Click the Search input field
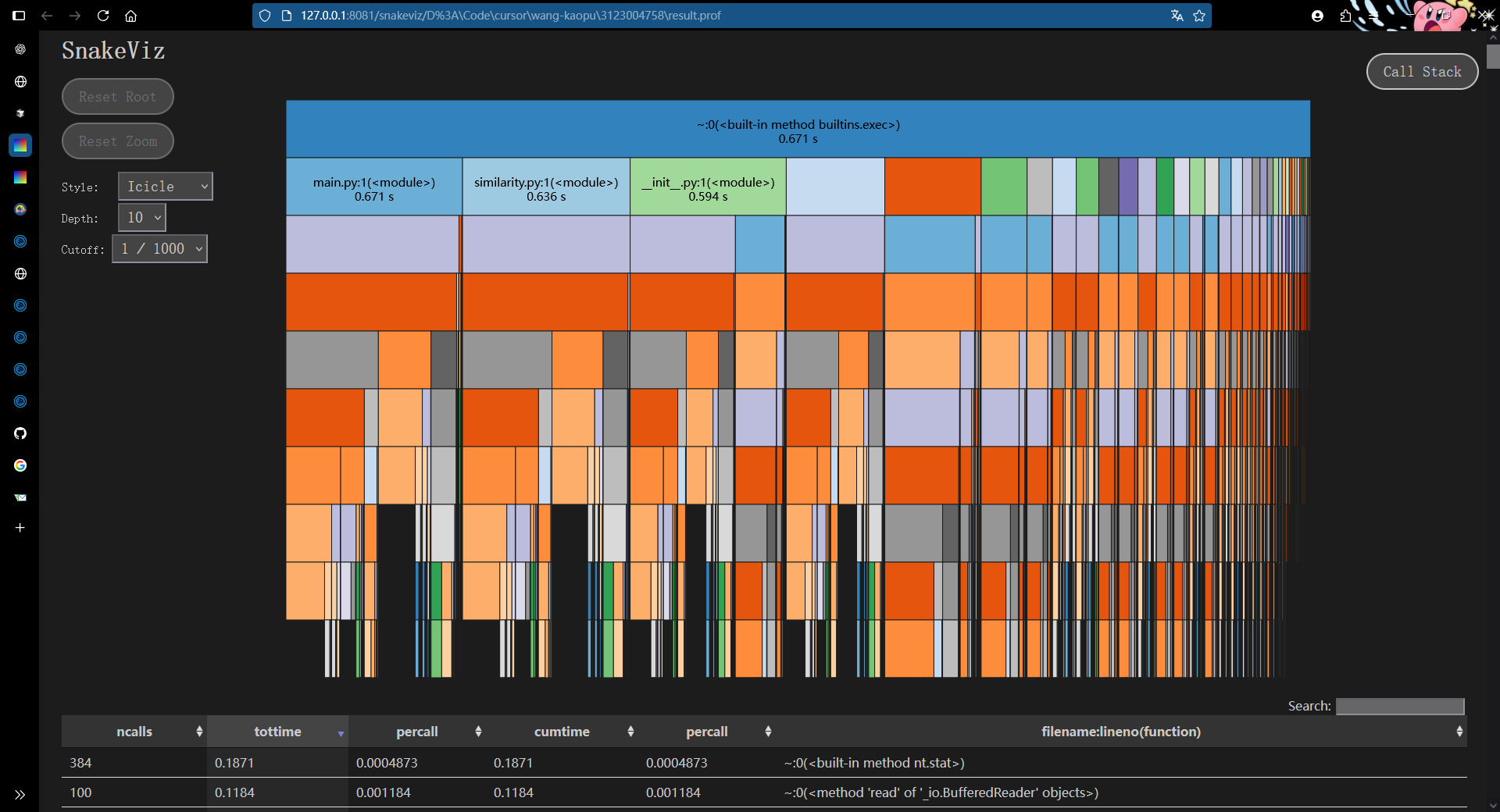 click(1399, 707)
